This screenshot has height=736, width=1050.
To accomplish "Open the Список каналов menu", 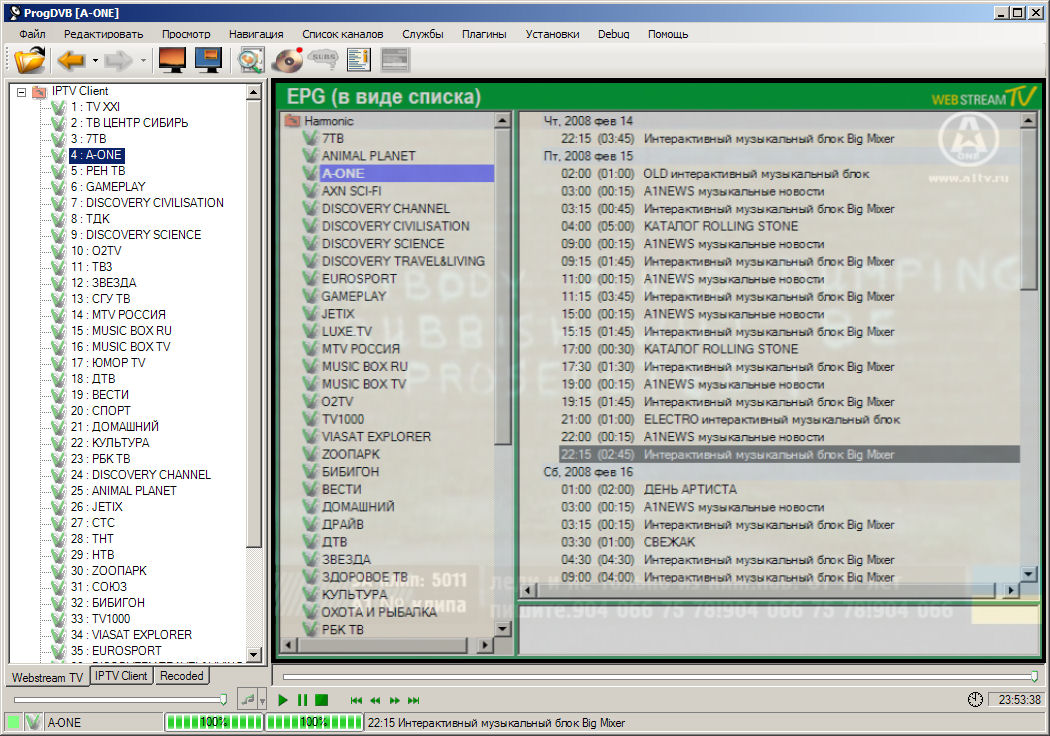I will pyautogui.click(x=342, y=34).
